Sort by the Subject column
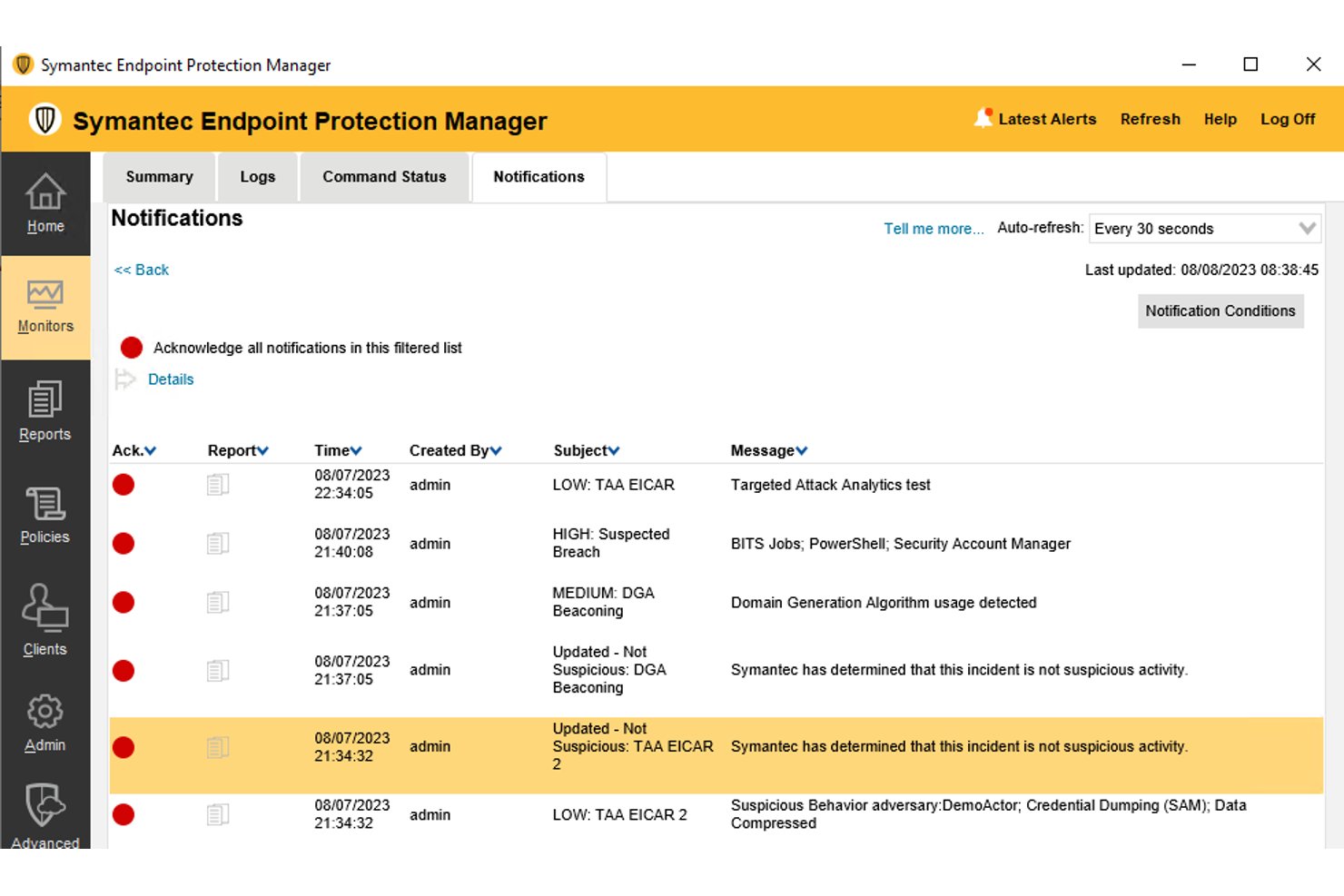 587,450
